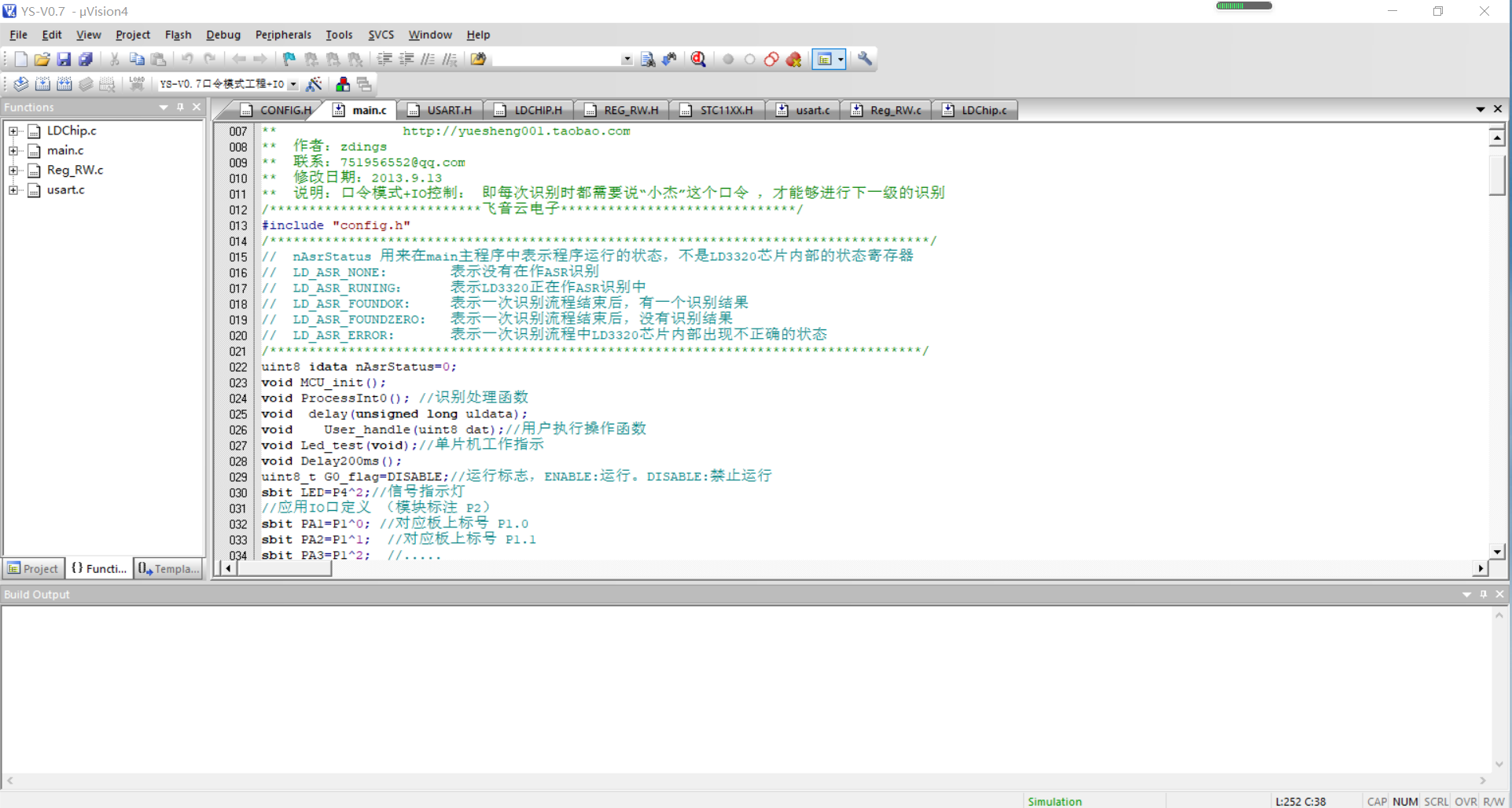Open multi-project workspace icon
The height and width of the screenshot is (808, 1512).
pyautogui.click(x=364, y=83)
